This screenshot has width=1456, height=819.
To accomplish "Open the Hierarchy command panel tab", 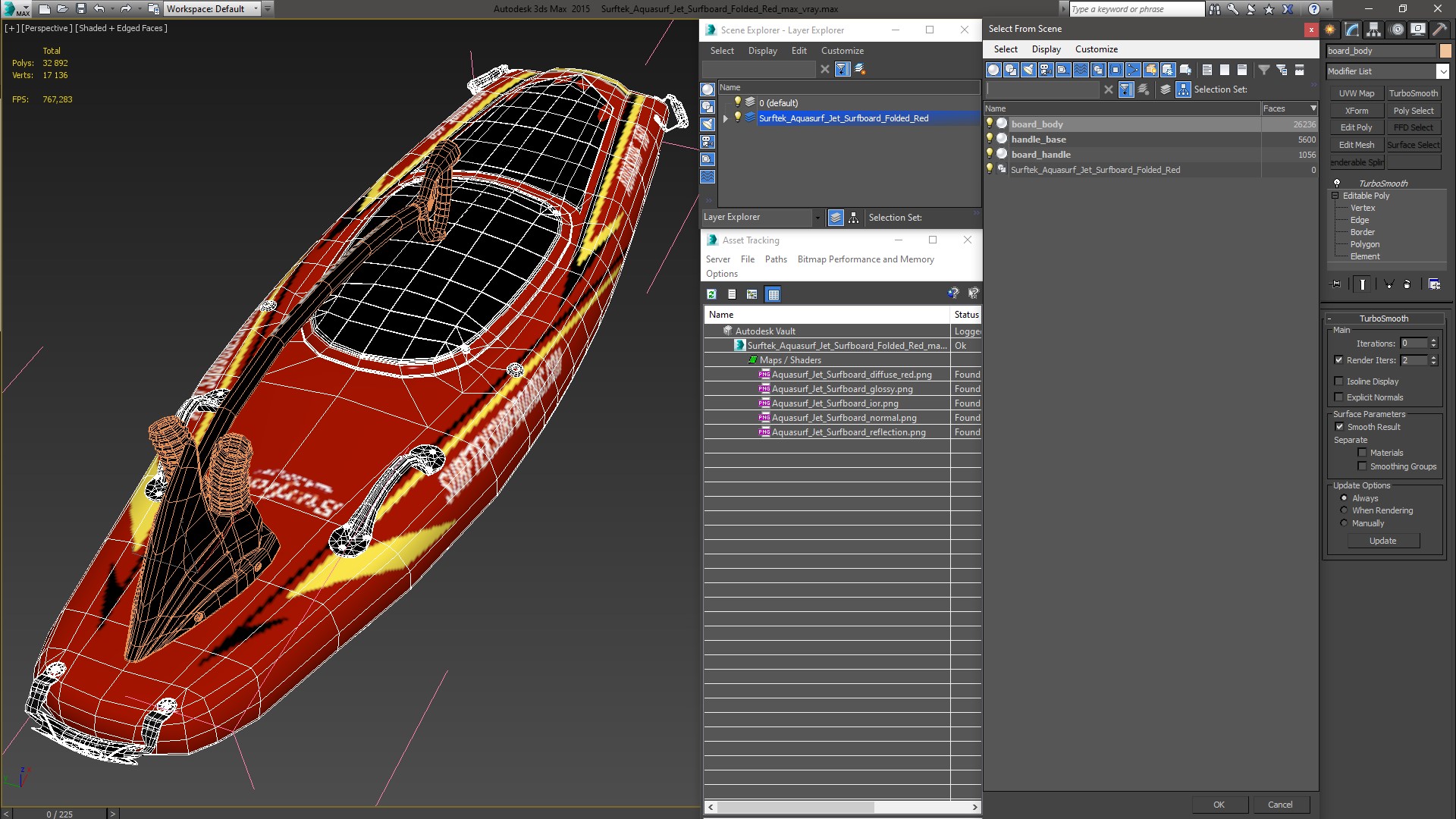I will click(x=1373, y=30).
